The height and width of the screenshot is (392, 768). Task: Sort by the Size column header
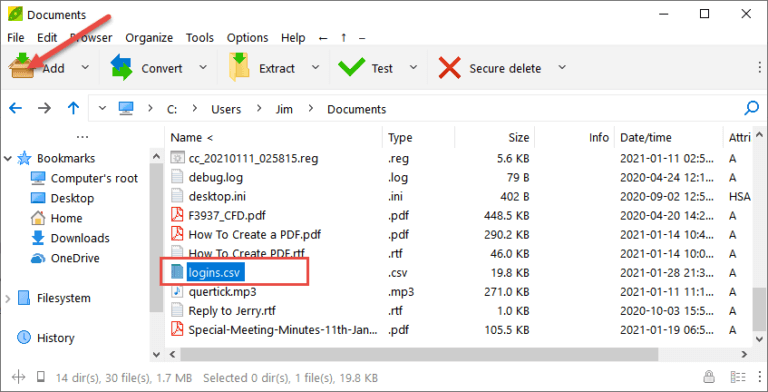(x=494, y=138)
